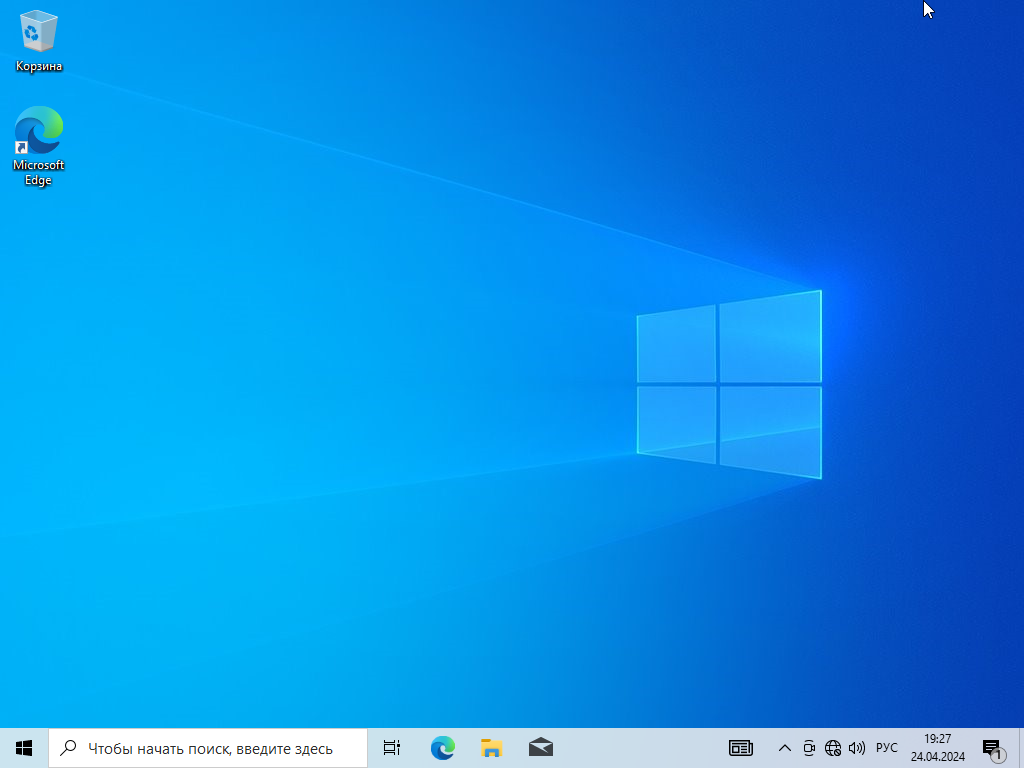
Task: Open the Mail app on taskbar
Action: click(540, 747)
